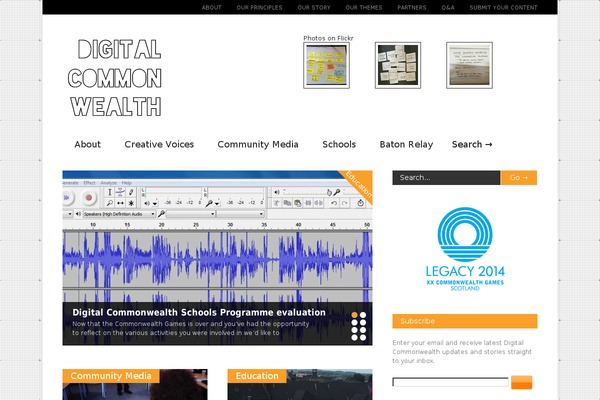Screen dimensions: 600x400
Task: Click the orange Education corner ribbon
Action: [357, 185]
